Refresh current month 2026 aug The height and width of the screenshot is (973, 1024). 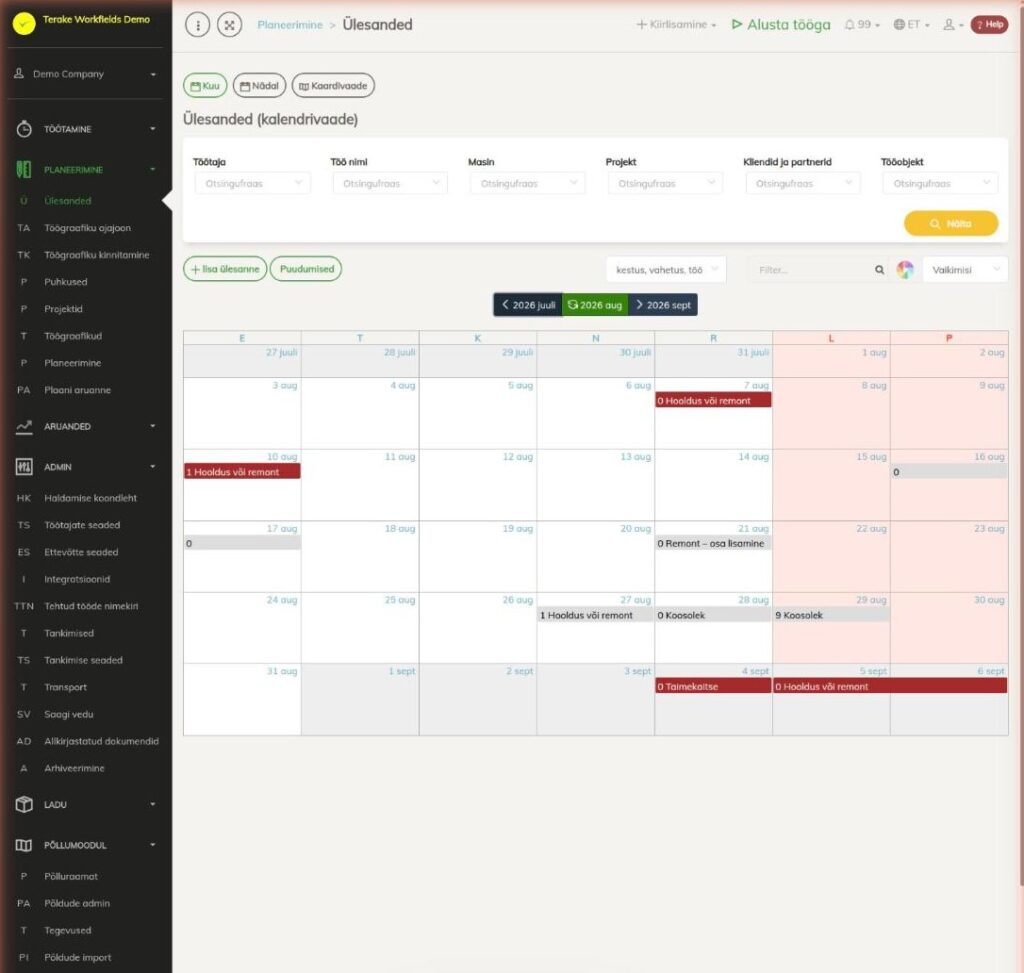[x=595, y=305]
